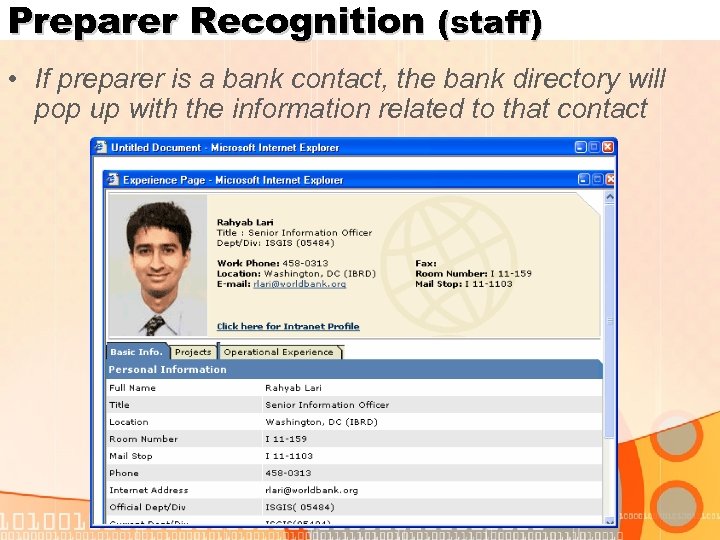Image resolution: width=720 pixels, height=540 pixels.
Task: Select the Basic Info. tab
Action: point(137,352)
